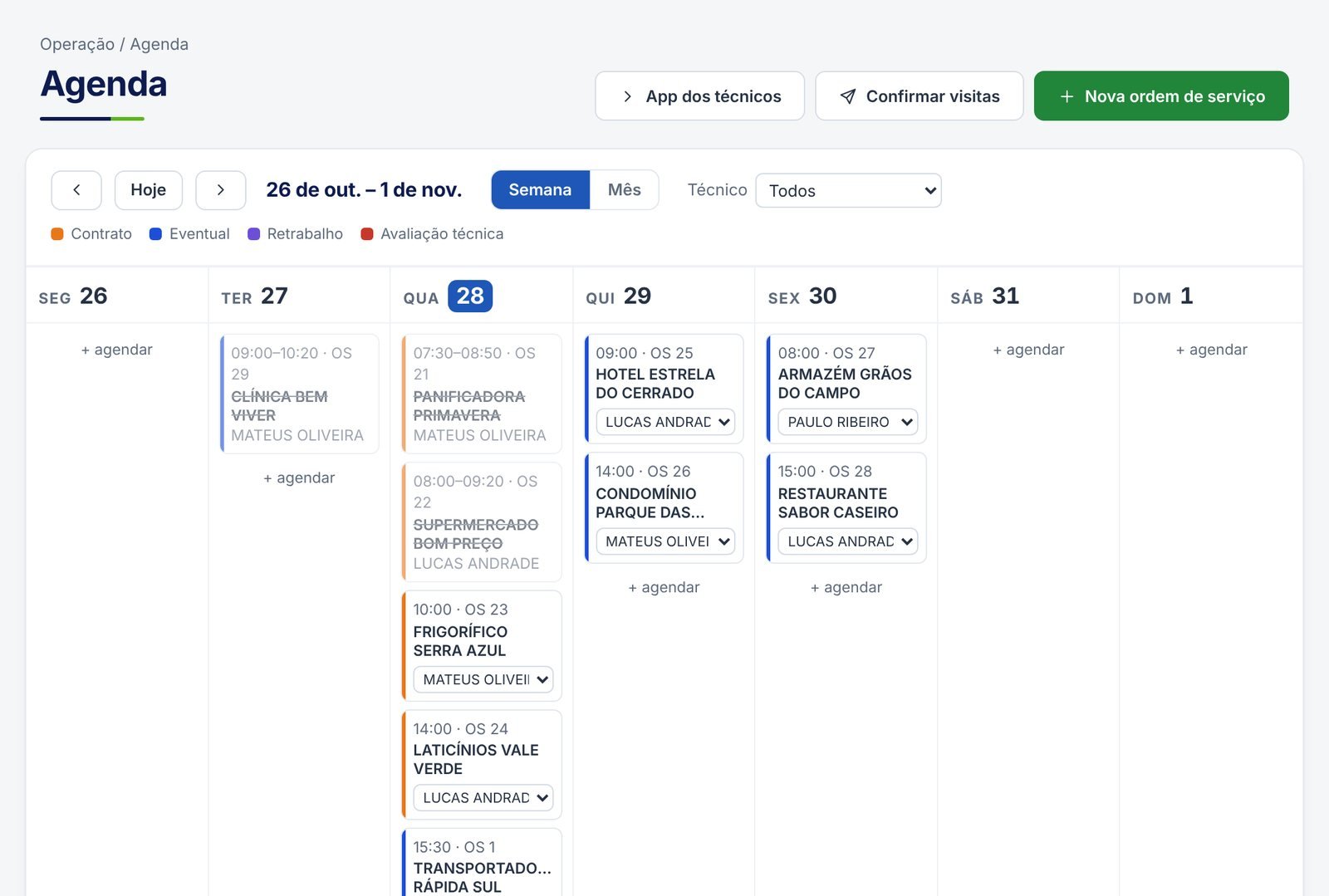Add appointment on Sunday 1
This screenshot has width=1329, height=896.
click(1211, 350)
